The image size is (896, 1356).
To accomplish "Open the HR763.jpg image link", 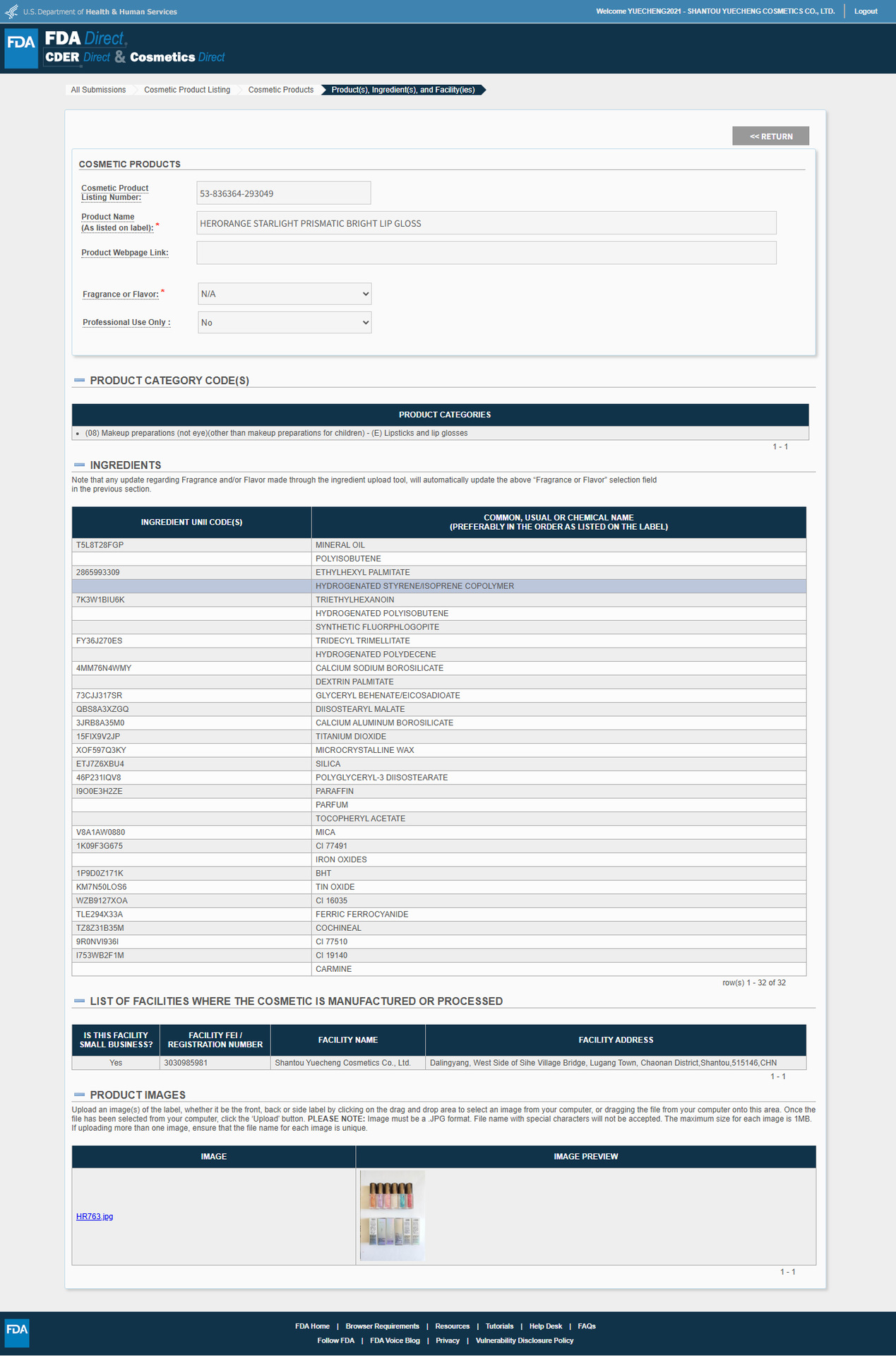I will [x=95, y=1216].
